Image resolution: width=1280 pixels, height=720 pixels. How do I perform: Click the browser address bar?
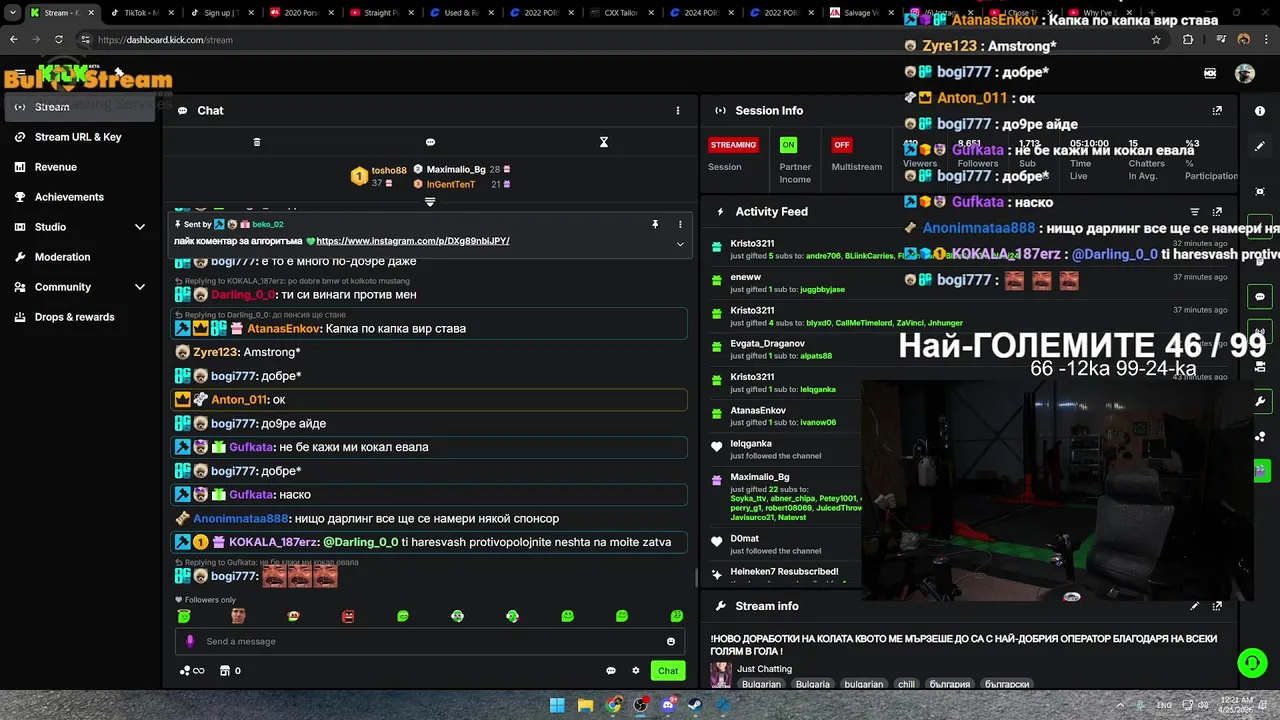(620, 40)
